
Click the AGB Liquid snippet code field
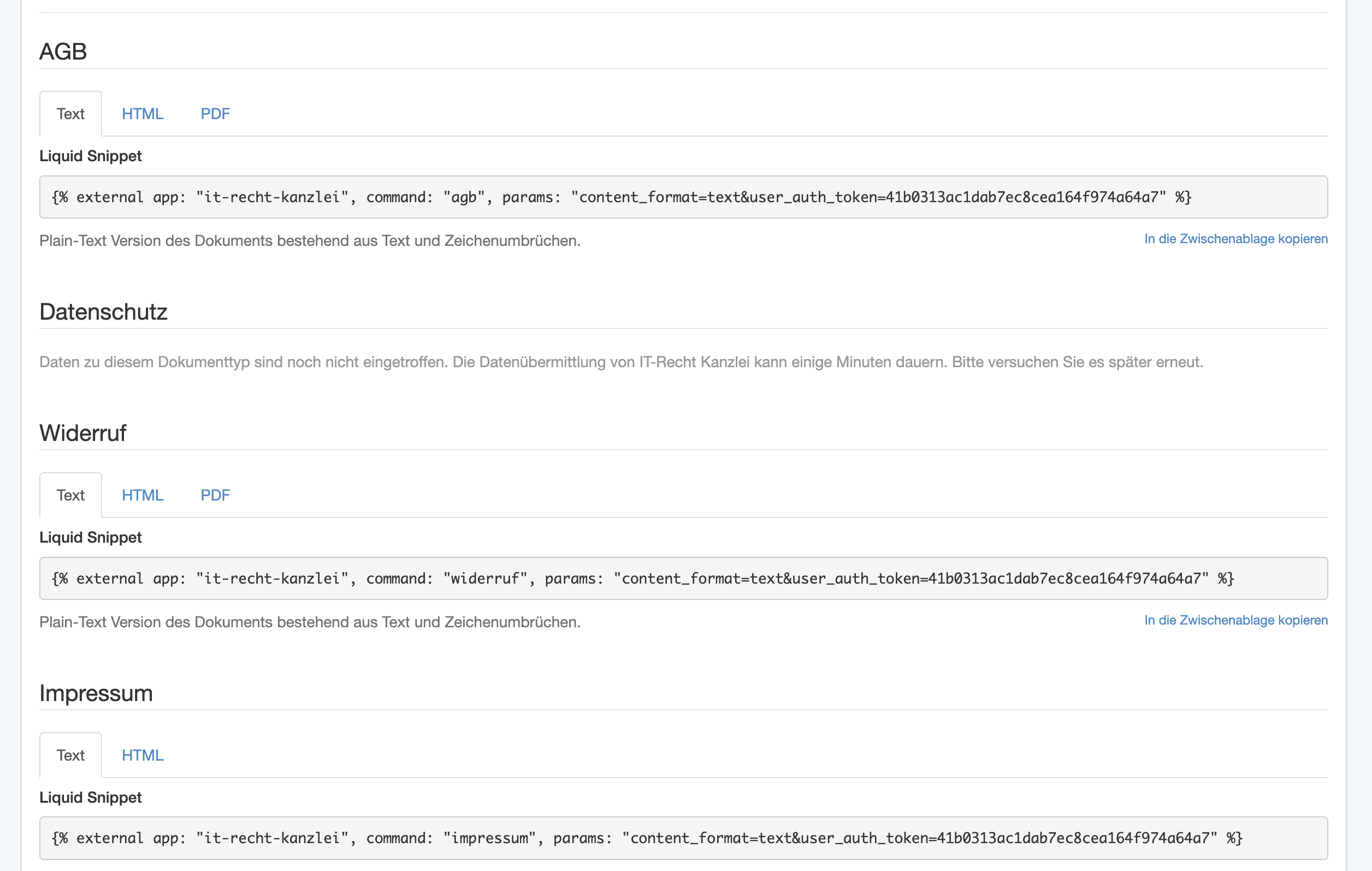click(683, 197)
